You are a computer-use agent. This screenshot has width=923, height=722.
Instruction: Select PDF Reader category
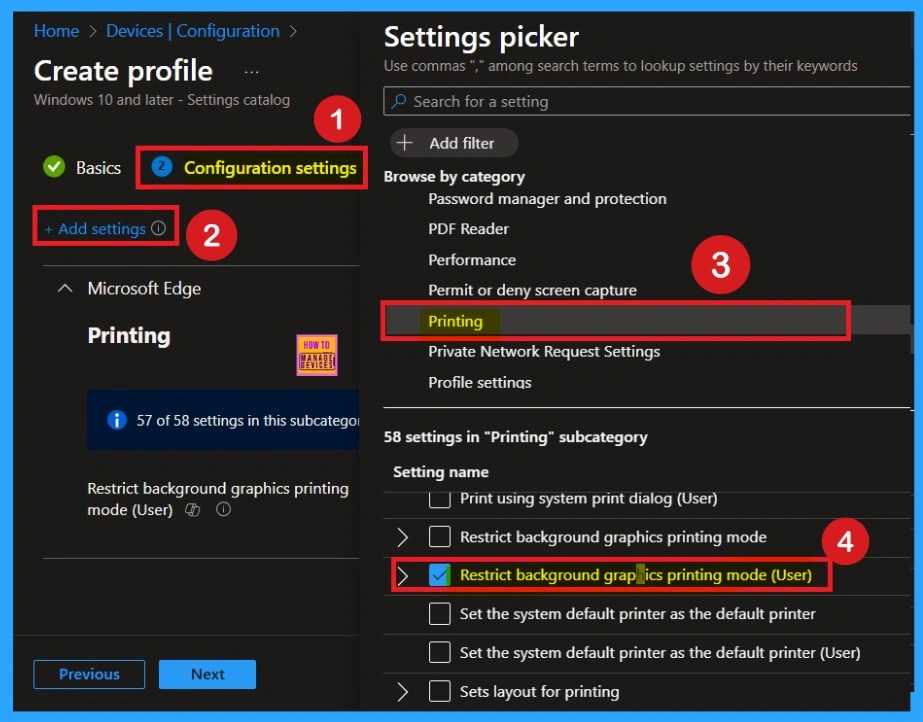pos(468,229)
